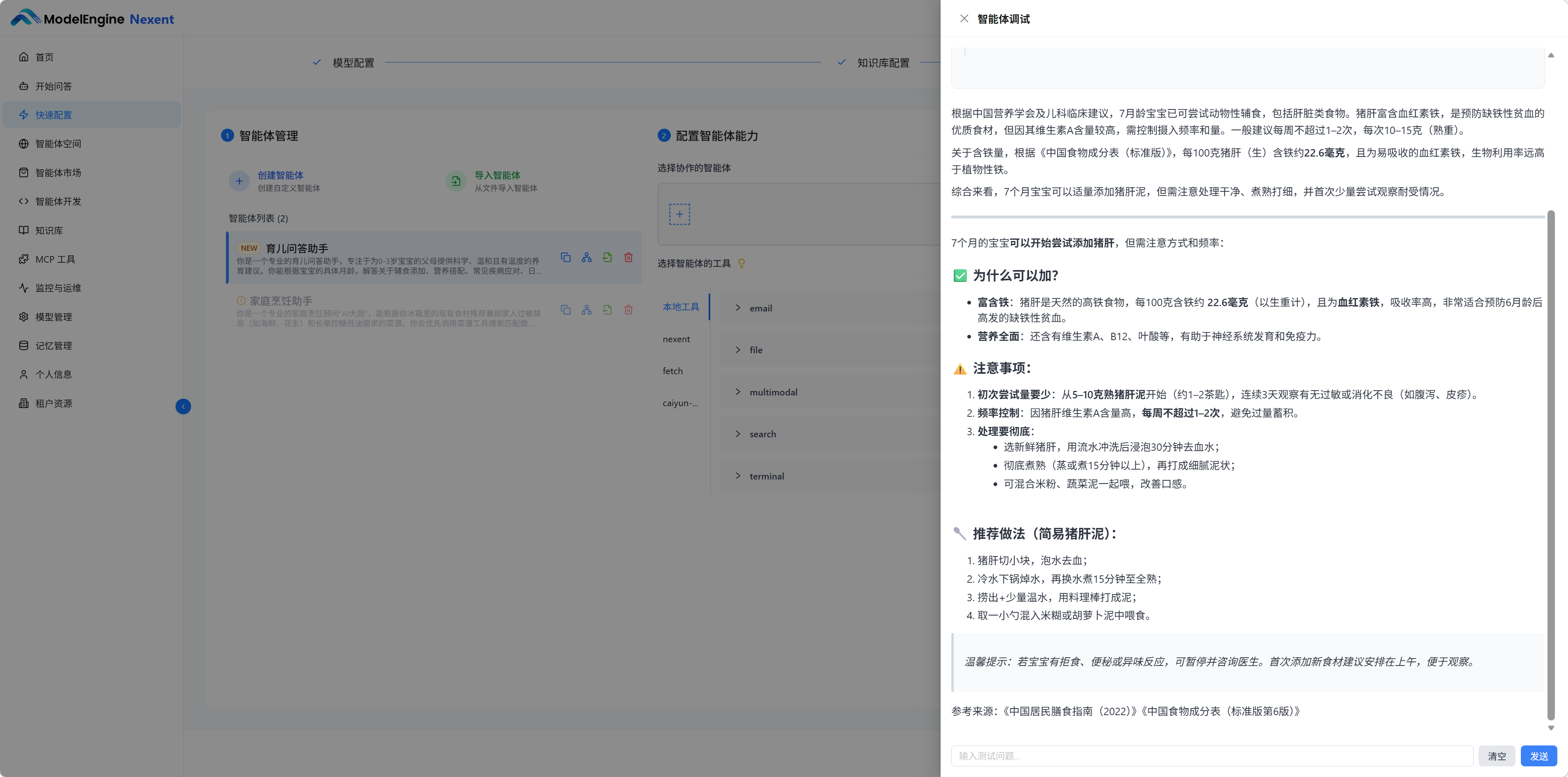Open 智能体市场 in the sidebar

coord(58,173)
